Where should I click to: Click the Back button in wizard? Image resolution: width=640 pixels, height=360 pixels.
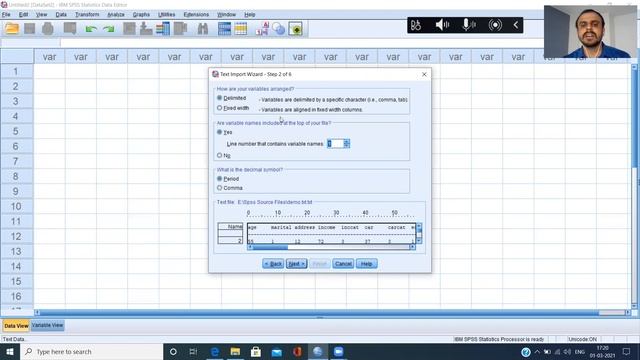tap(273, 264)
